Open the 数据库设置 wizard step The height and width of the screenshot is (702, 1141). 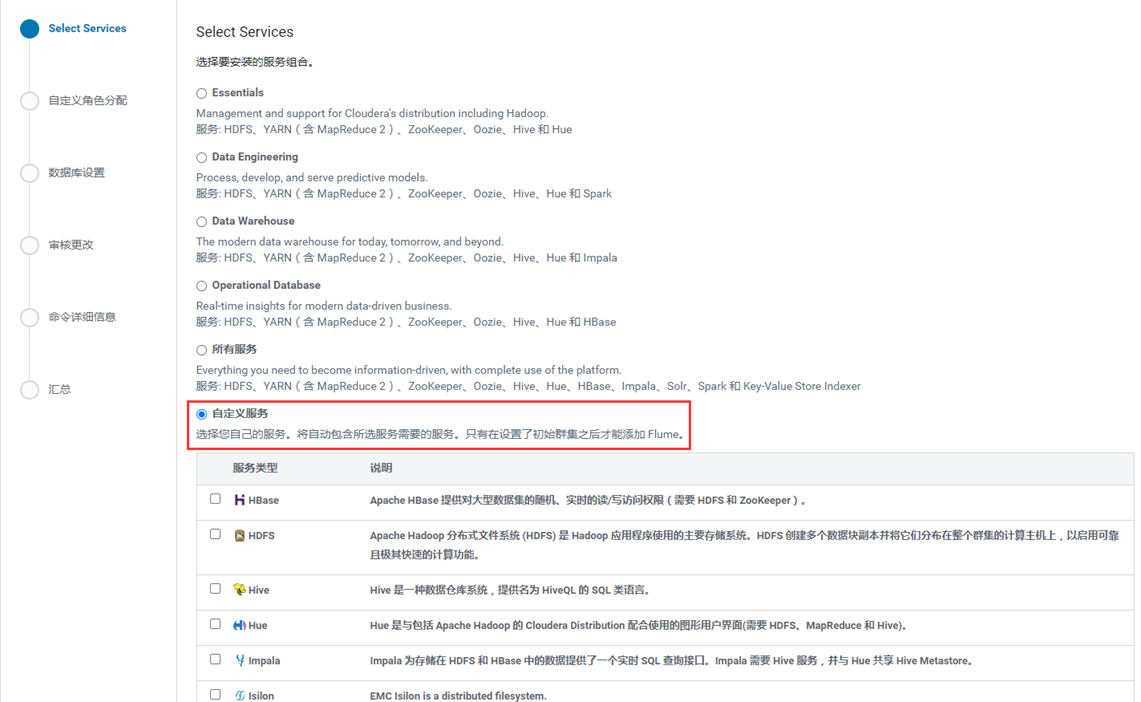click(76, 172)
